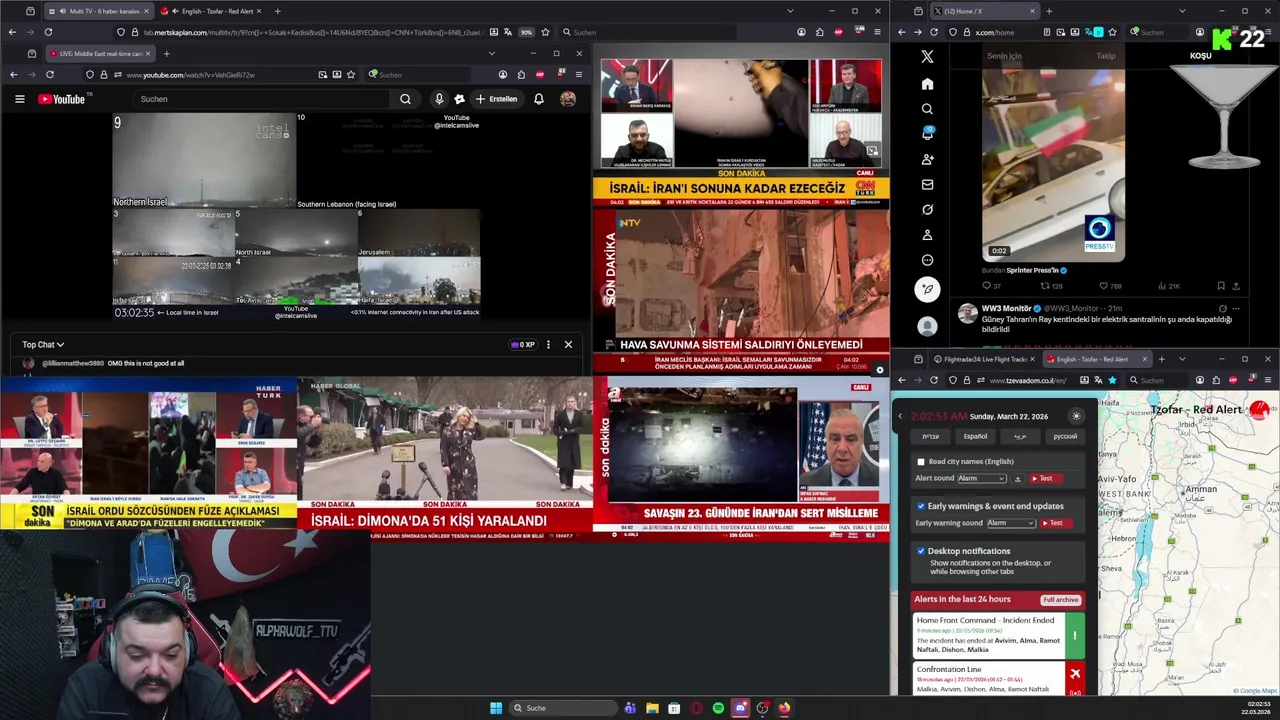This screenshot has width=1280, height=720.
Task: Open X profile person icon
Action: 927,235
